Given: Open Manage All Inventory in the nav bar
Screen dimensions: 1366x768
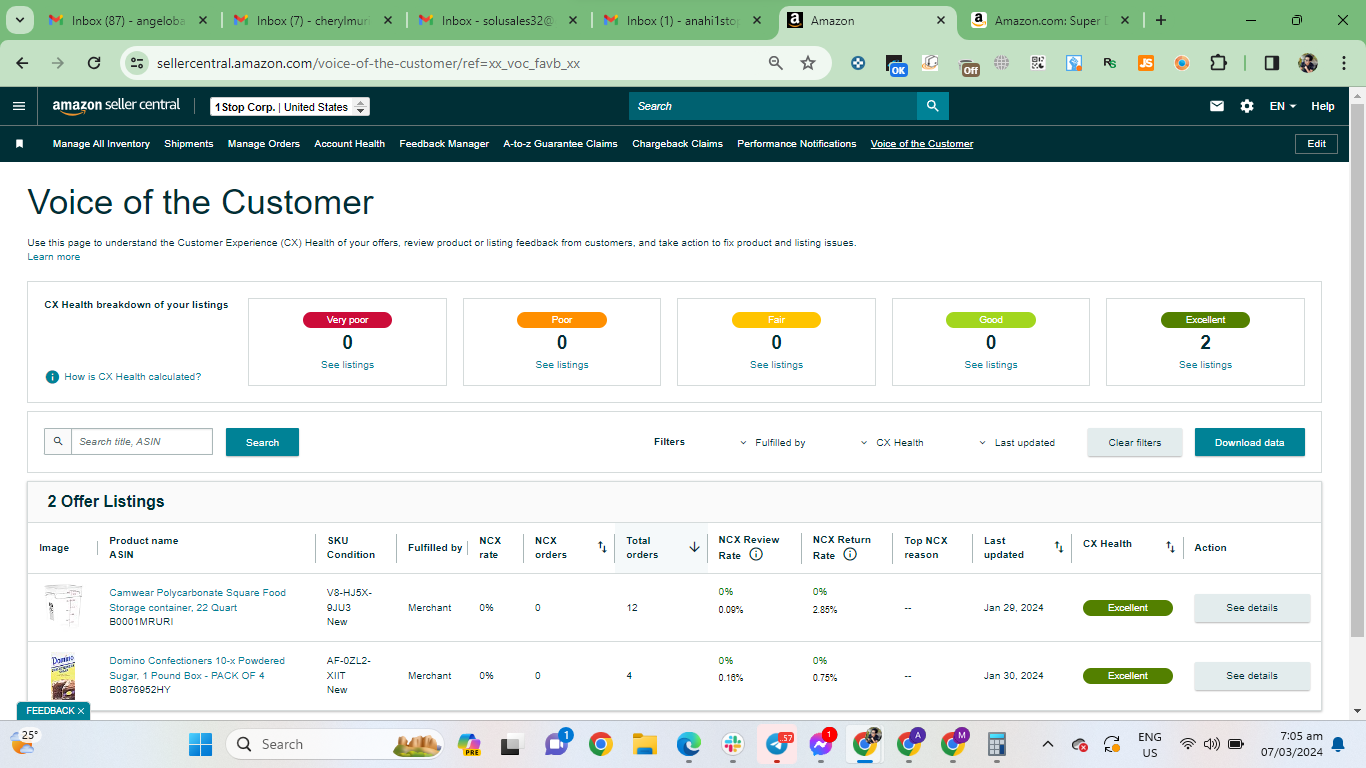Looking at the screenshot, I should click(101, 144).
